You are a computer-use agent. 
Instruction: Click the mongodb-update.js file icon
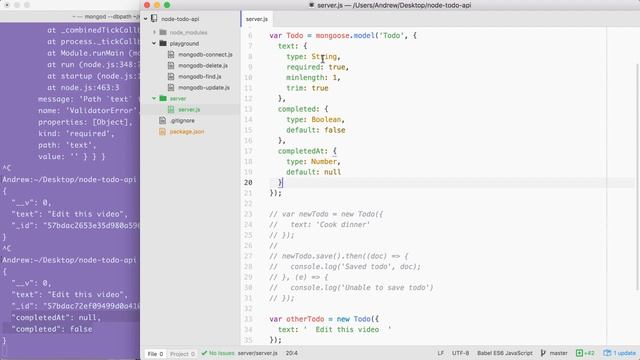[171, 87]
